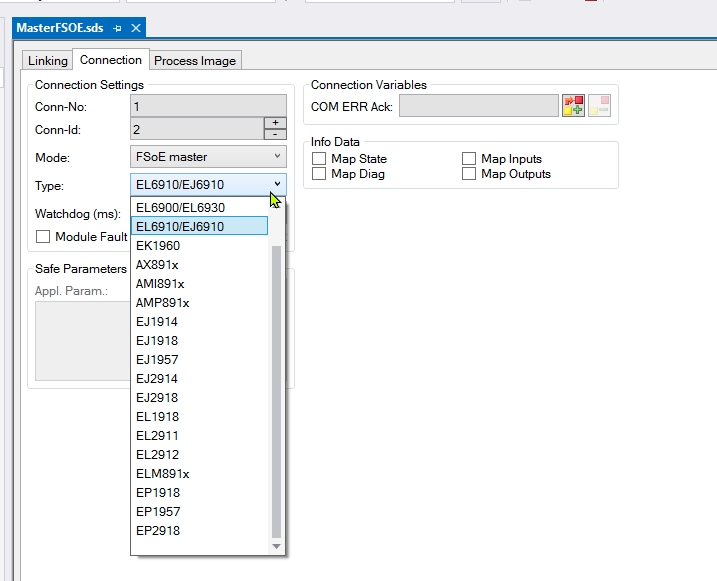This screenshot has width=717, height=581.
Task: Select EL6900/EL6930 from the type list
Action: 181,208
